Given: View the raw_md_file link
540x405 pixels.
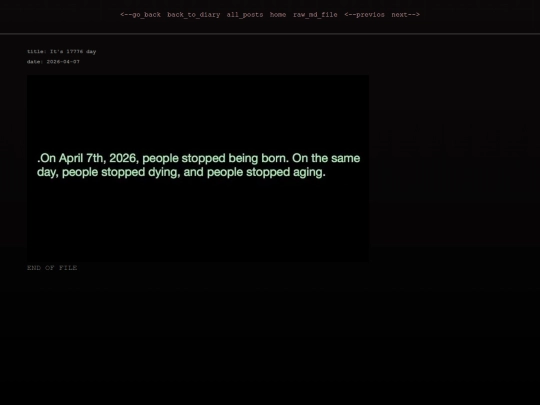Looking at the screenshot, I should [x=315, y=15].
